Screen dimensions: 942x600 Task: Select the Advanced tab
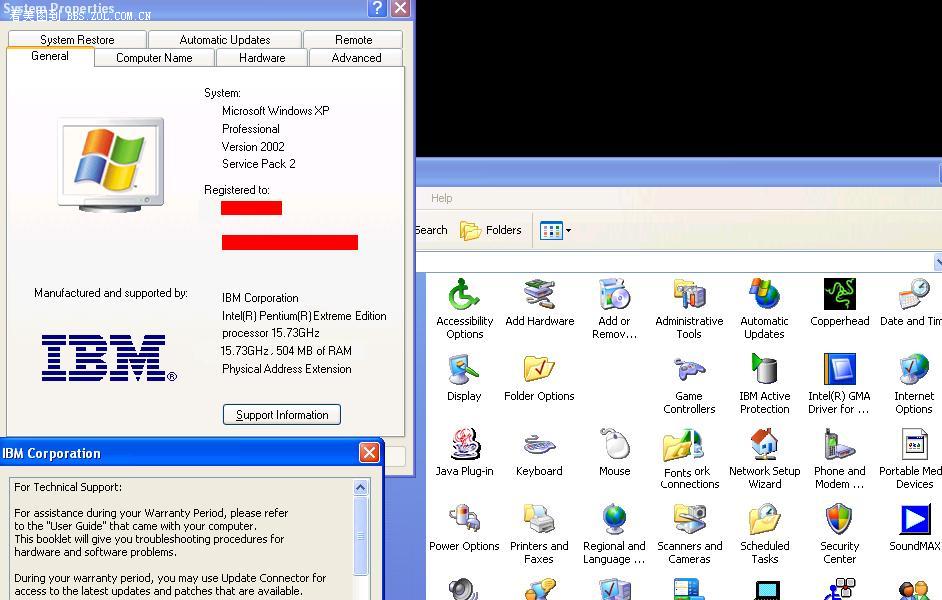pyautogui.click(x=356, y=58)
